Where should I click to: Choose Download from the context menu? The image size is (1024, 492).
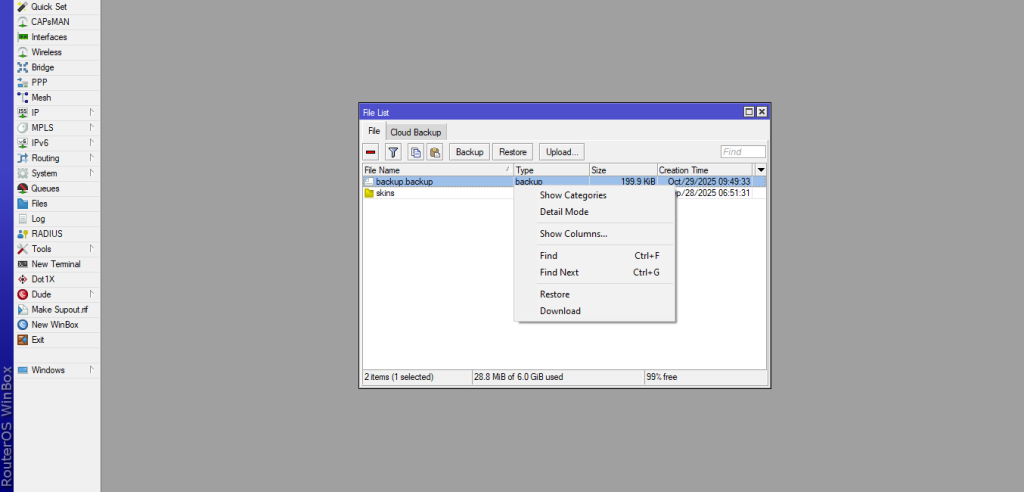coord(560,311)
